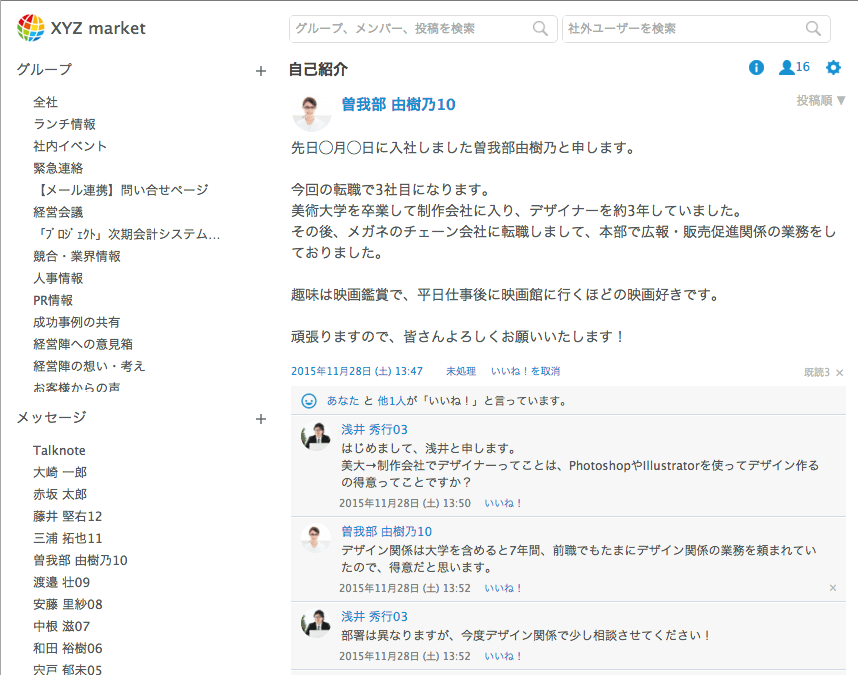Image resolution: width=858 pixels, height=675 pixels.
Task: Open the PR情報 group
Action: (53, 300)
